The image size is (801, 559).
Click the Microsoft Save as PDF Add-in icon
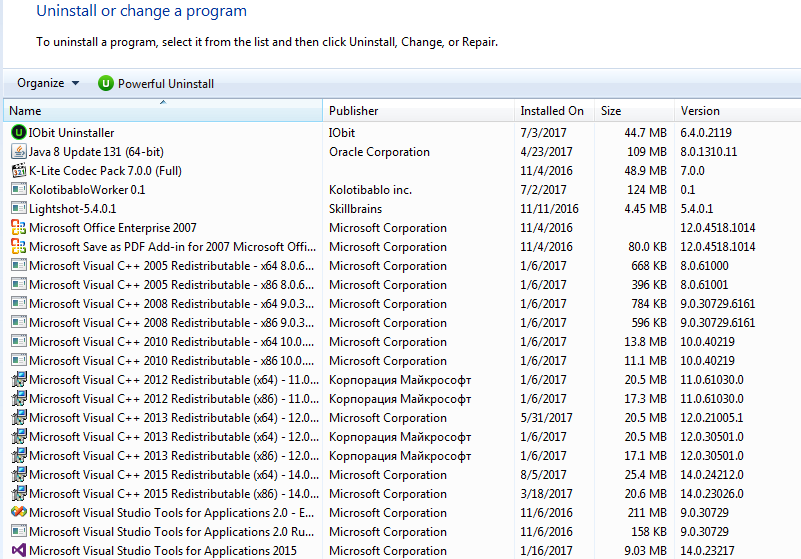click(18, 247)
